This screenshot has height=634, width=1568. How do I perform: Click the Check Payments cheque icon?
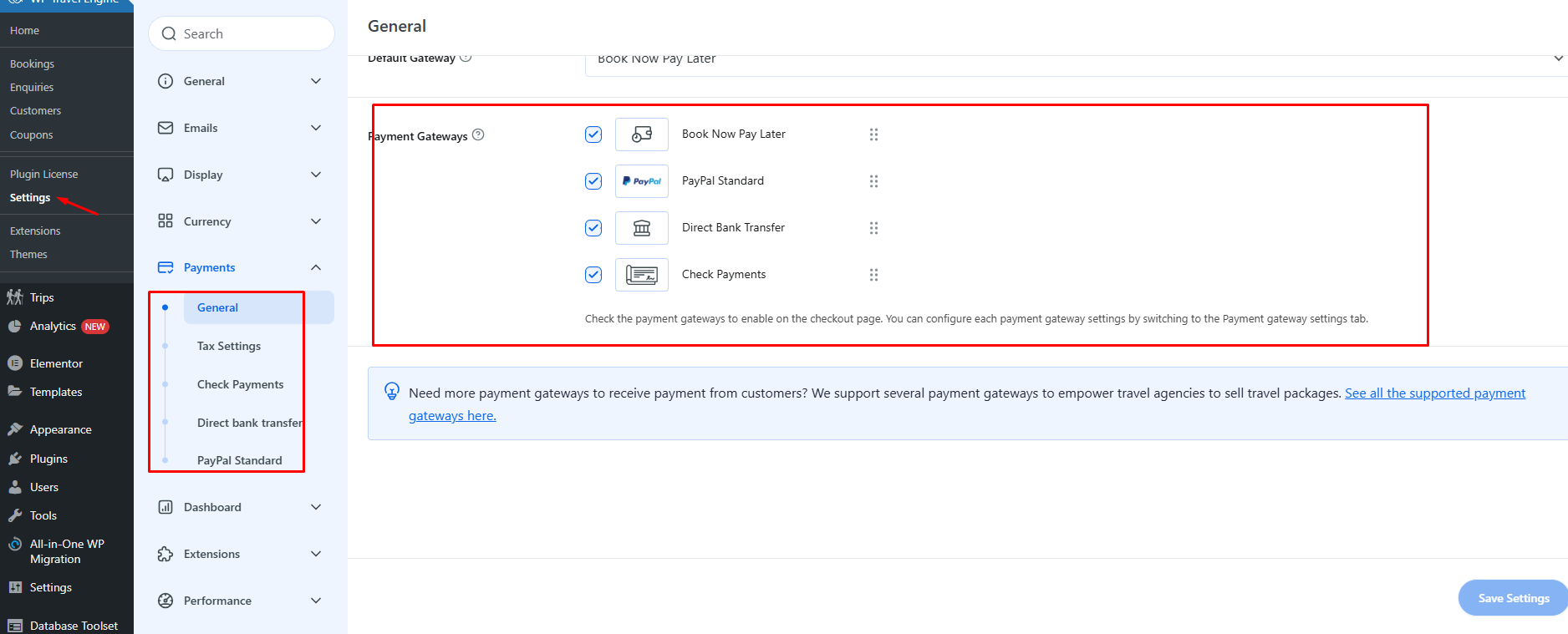[642, 275]
